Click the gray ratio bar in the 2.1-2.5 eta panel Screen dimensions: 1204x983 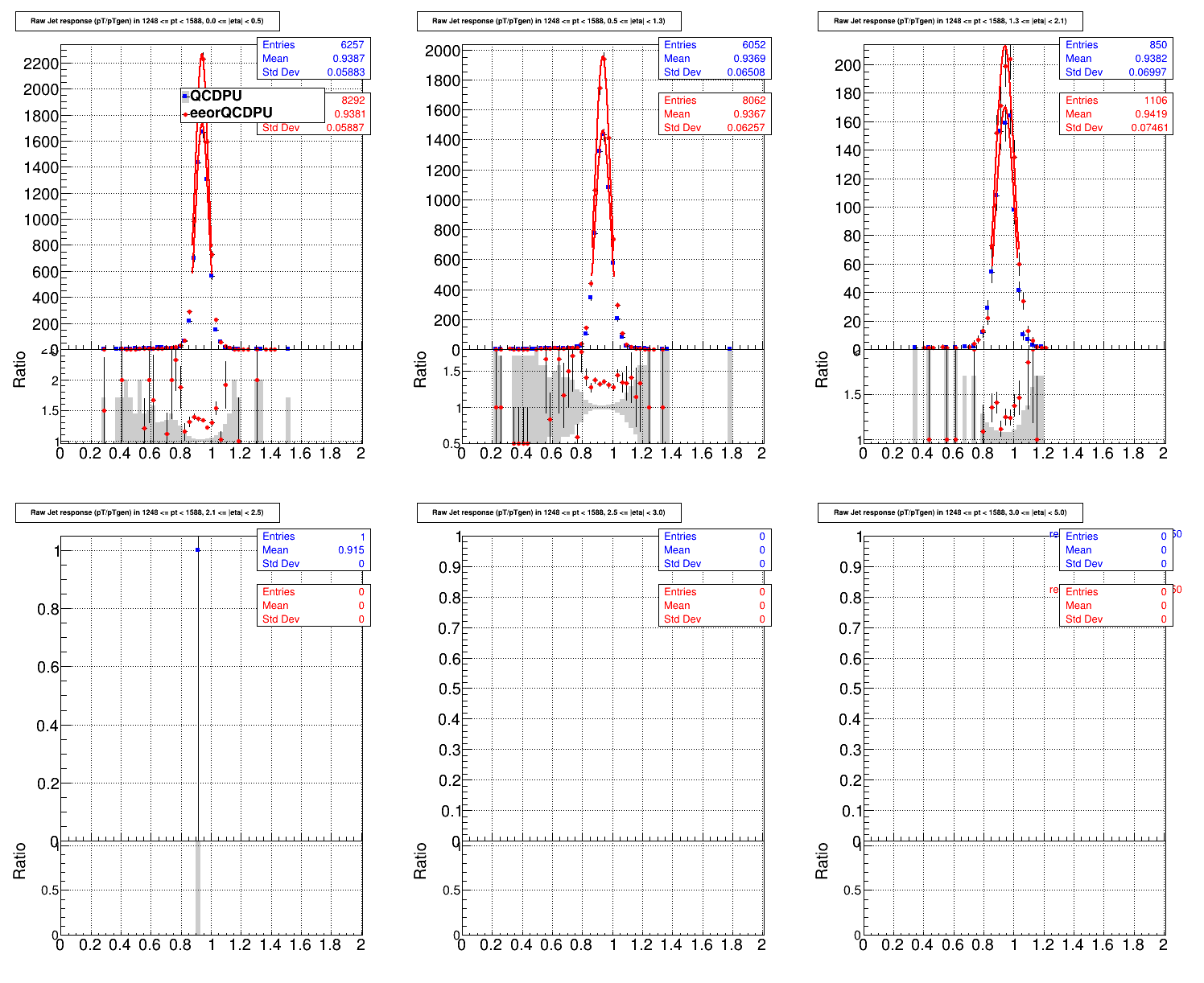click(x=198, y=889)
